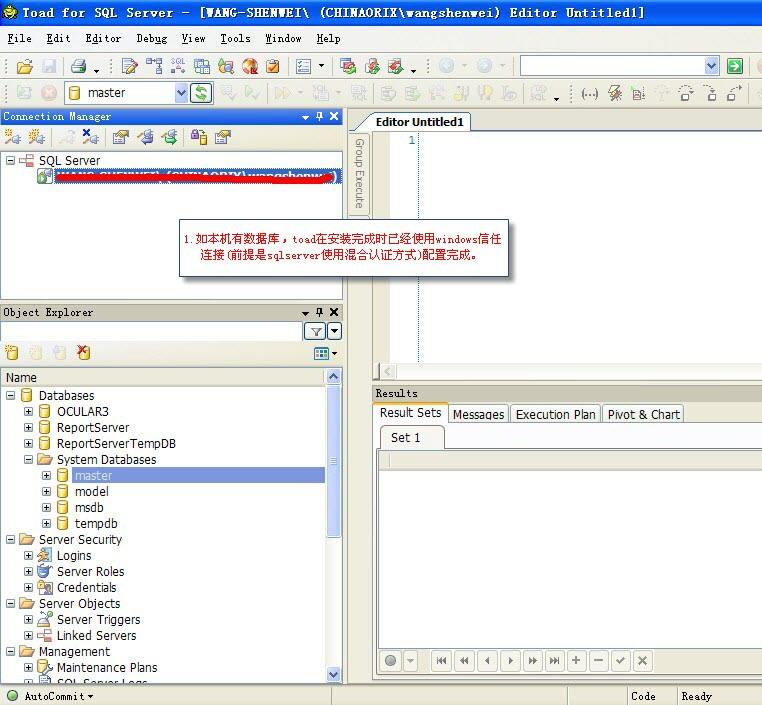
Task: Click the go arrow beside search box
Action: tap(734, 66)
